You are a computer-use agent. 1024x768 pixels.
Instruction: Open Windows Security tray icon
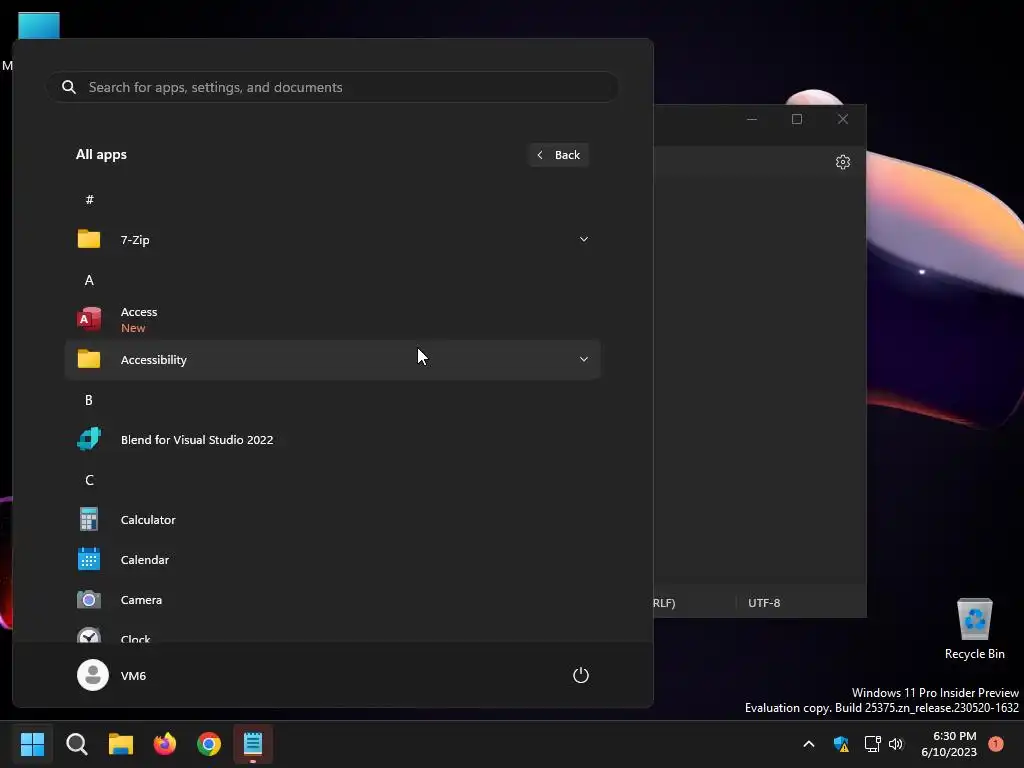(840, 744)
